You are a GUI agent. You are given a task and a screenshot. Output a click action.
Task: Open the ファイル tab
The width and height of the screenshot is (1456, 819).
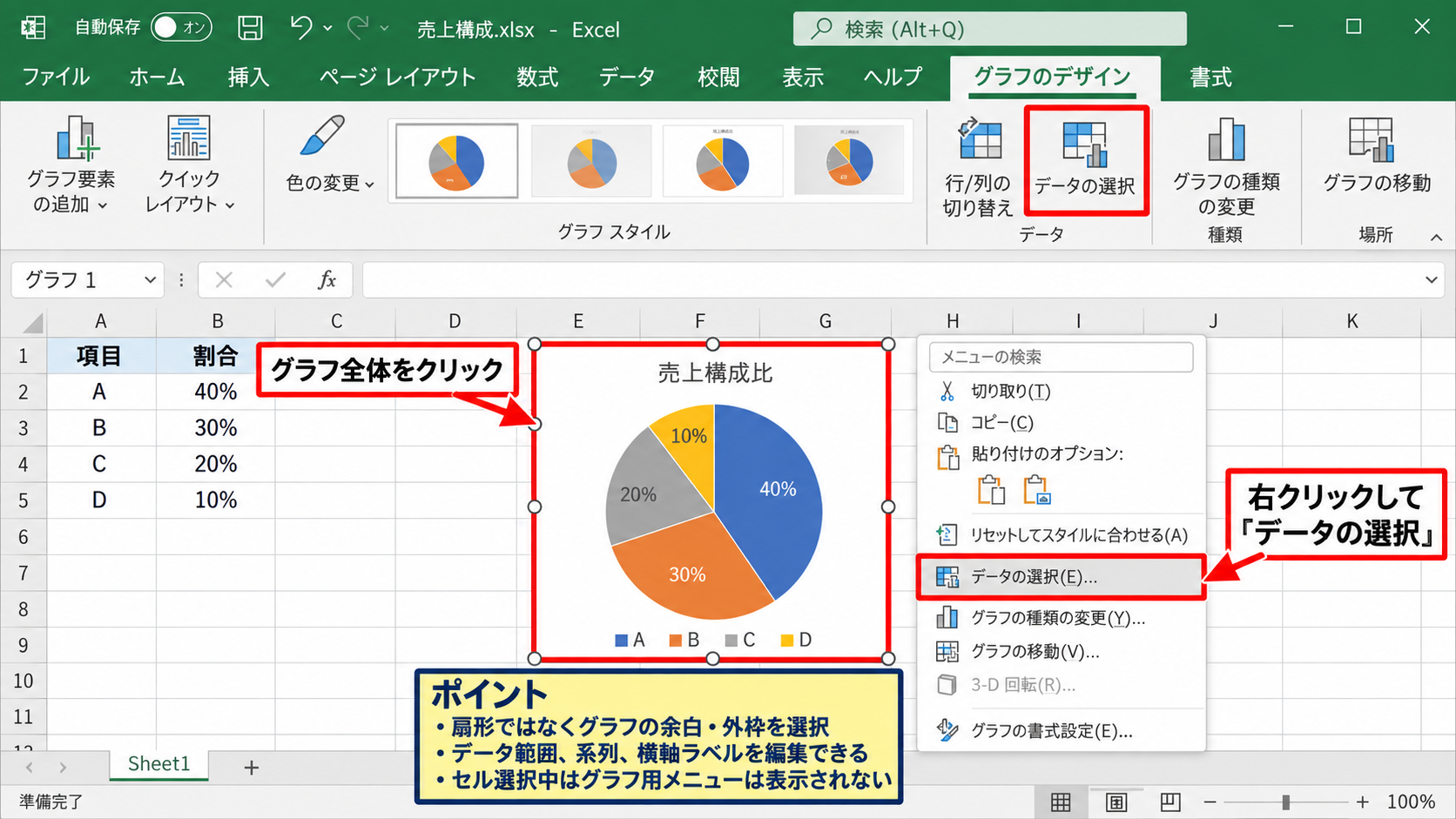(56, 77)
